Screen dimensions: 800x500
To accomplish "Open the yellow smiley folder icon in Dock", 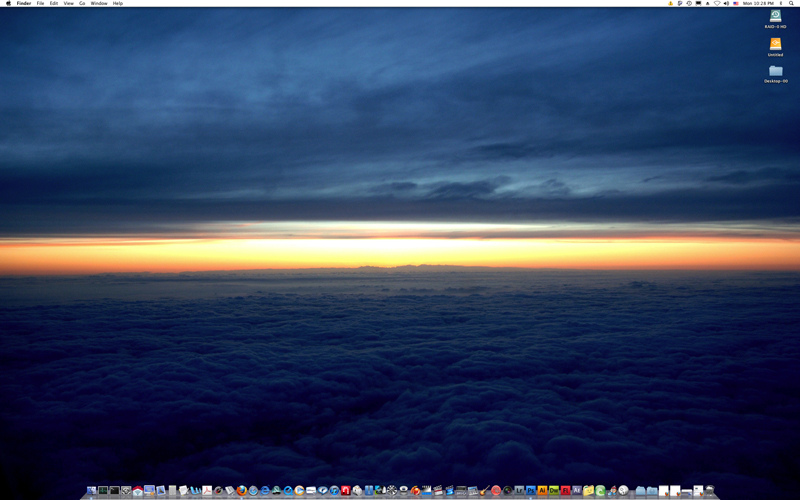I will [x=588, y=490].
